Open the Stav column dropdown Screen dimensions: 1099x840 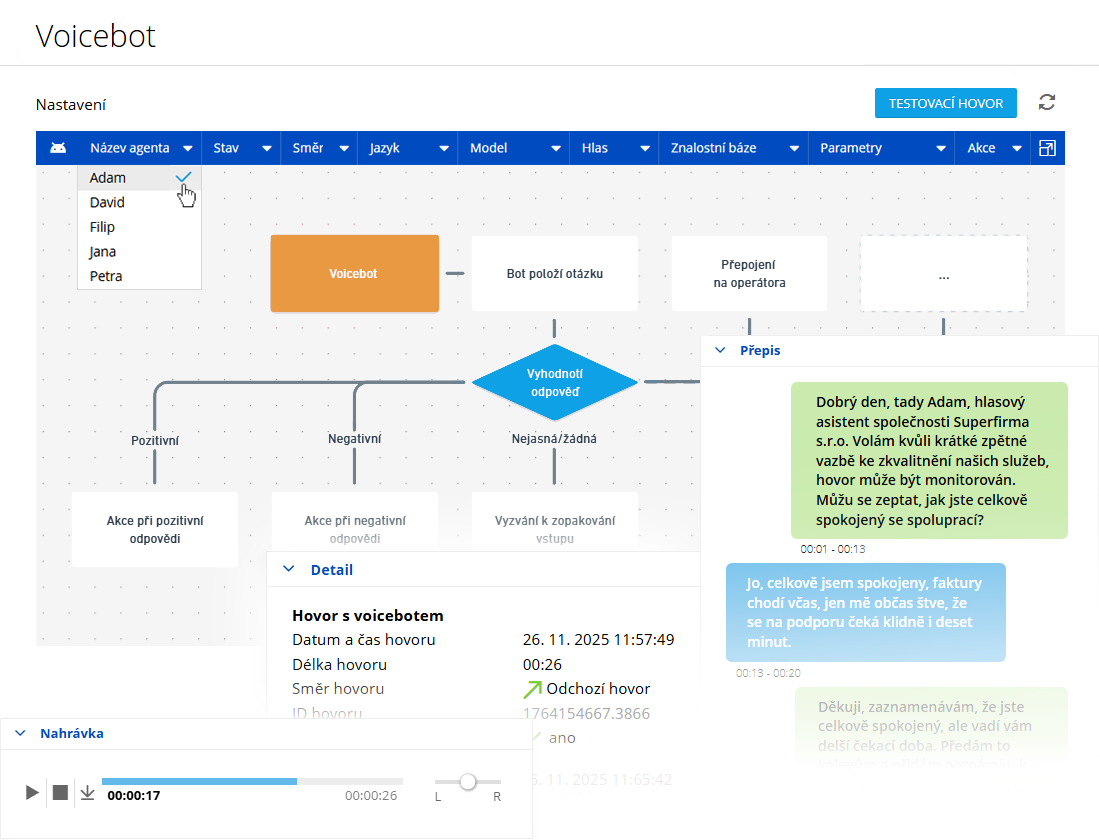coord(267,148)
